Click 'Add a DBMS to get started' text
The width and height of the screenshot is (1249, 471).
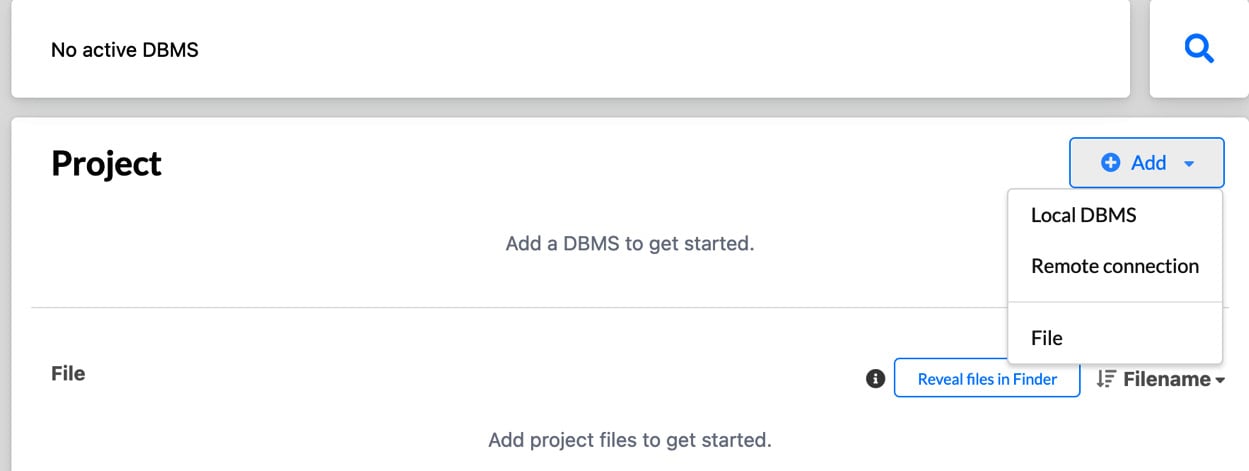click(x=630, y=243)
